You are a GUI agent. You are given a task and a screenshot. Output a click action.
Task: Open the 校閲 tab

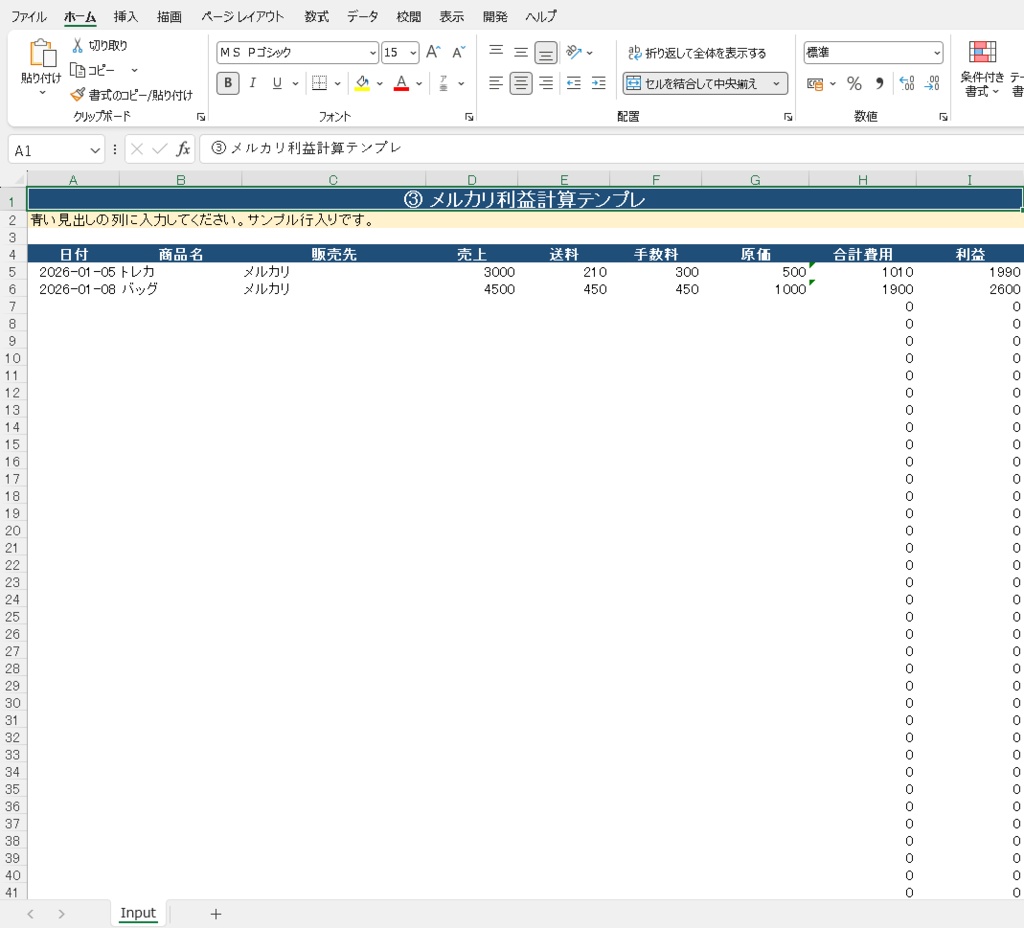[x=408, y=16]
